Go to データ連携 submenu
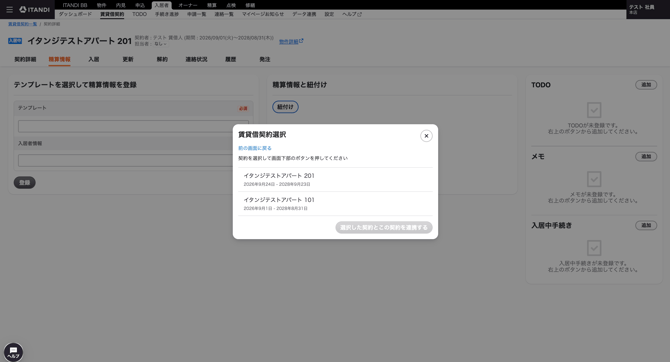This screenshot has width=670, height=362. click(304, 14)
